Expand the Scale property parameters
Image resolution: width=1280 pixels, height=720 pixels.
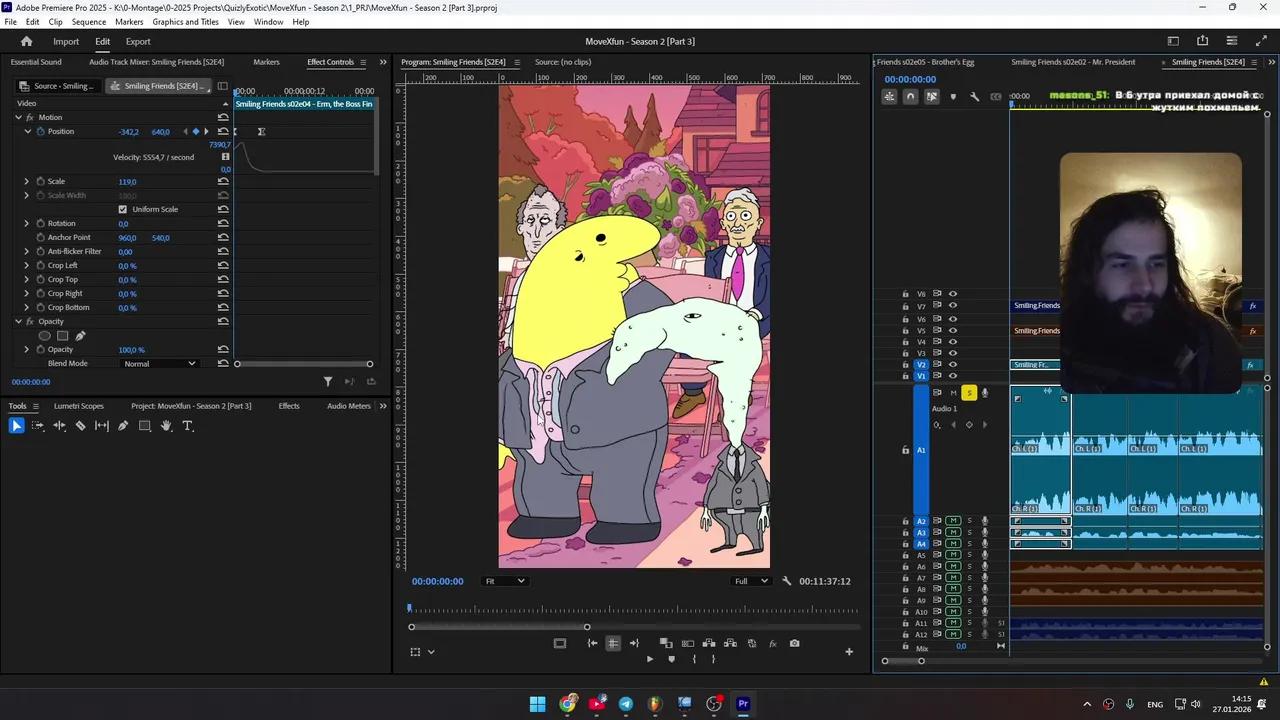click(26, 181)
